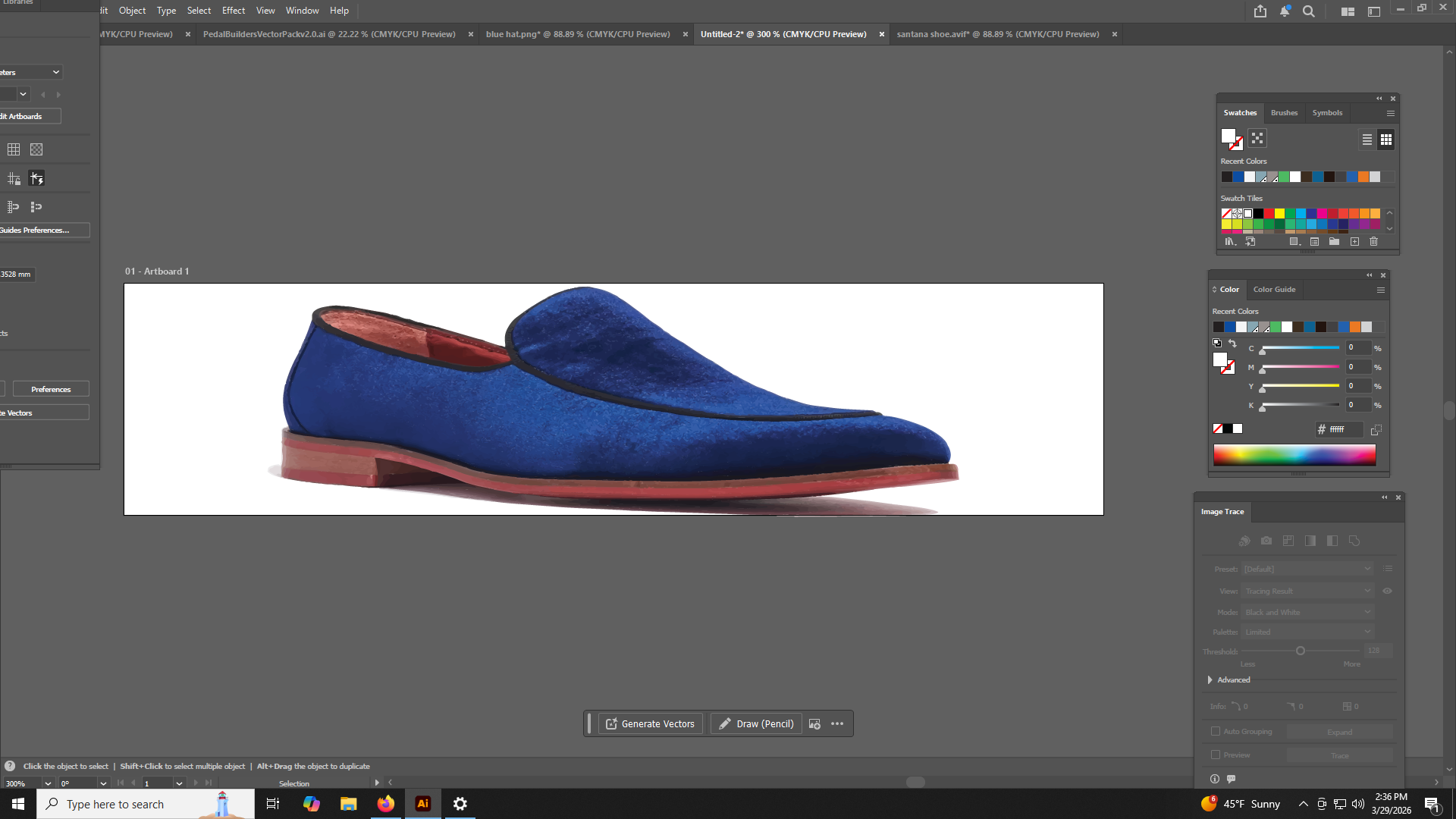Click the New Color Group folder icon
The image size is (1456, 819).
[x=1334, y=242]
